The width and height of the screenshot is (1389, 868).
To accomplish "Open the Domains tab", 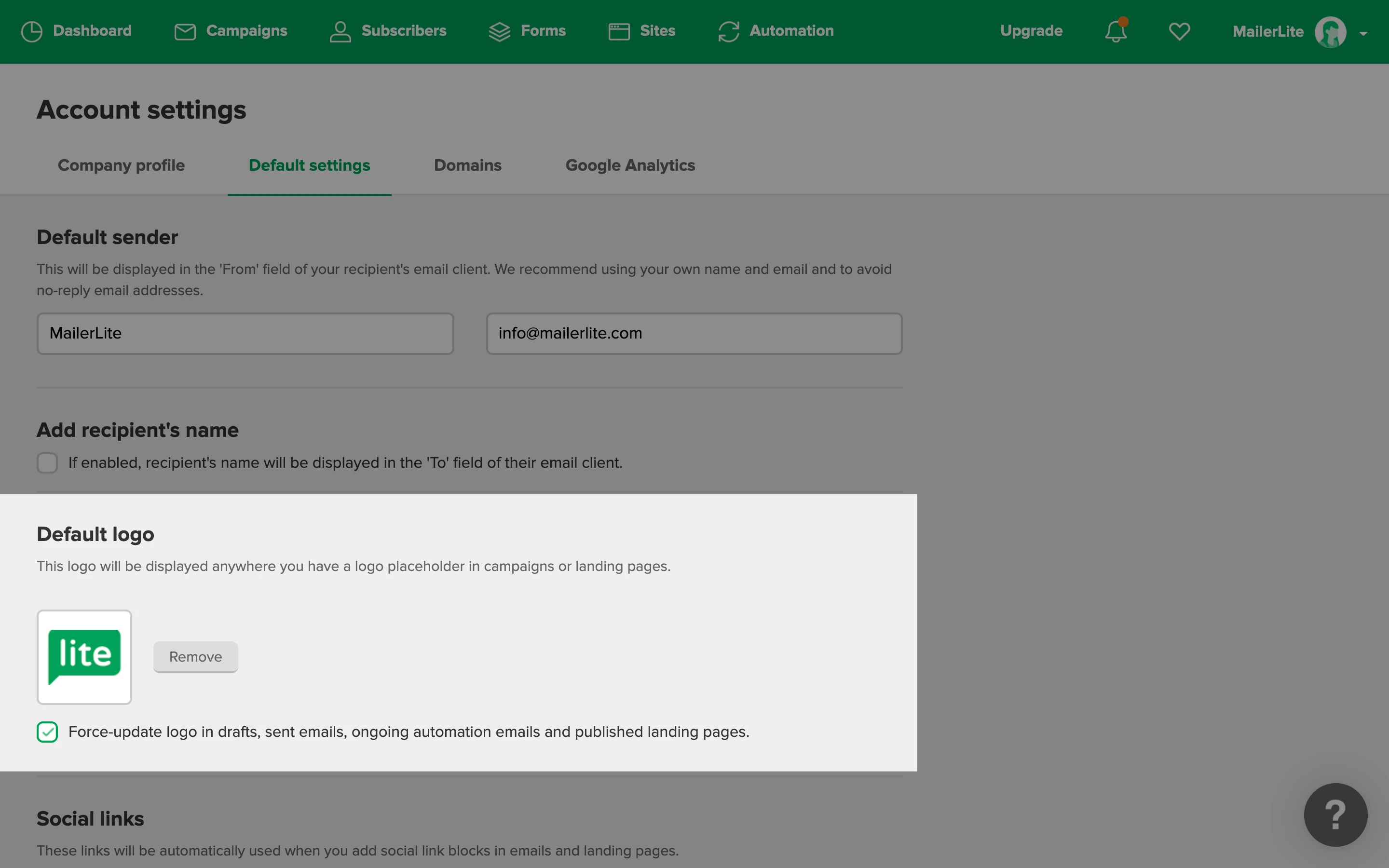I will [467, 165].
